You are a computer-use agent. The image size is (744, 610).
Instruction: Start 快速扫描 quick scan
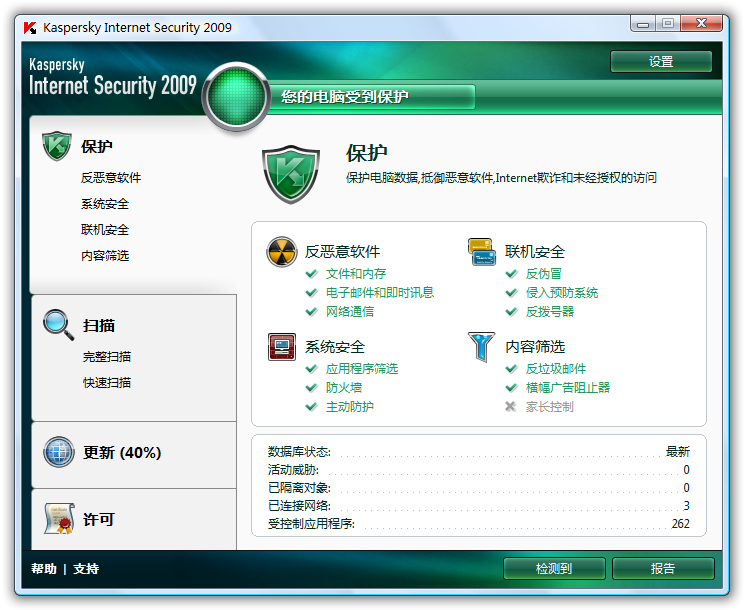107,383
